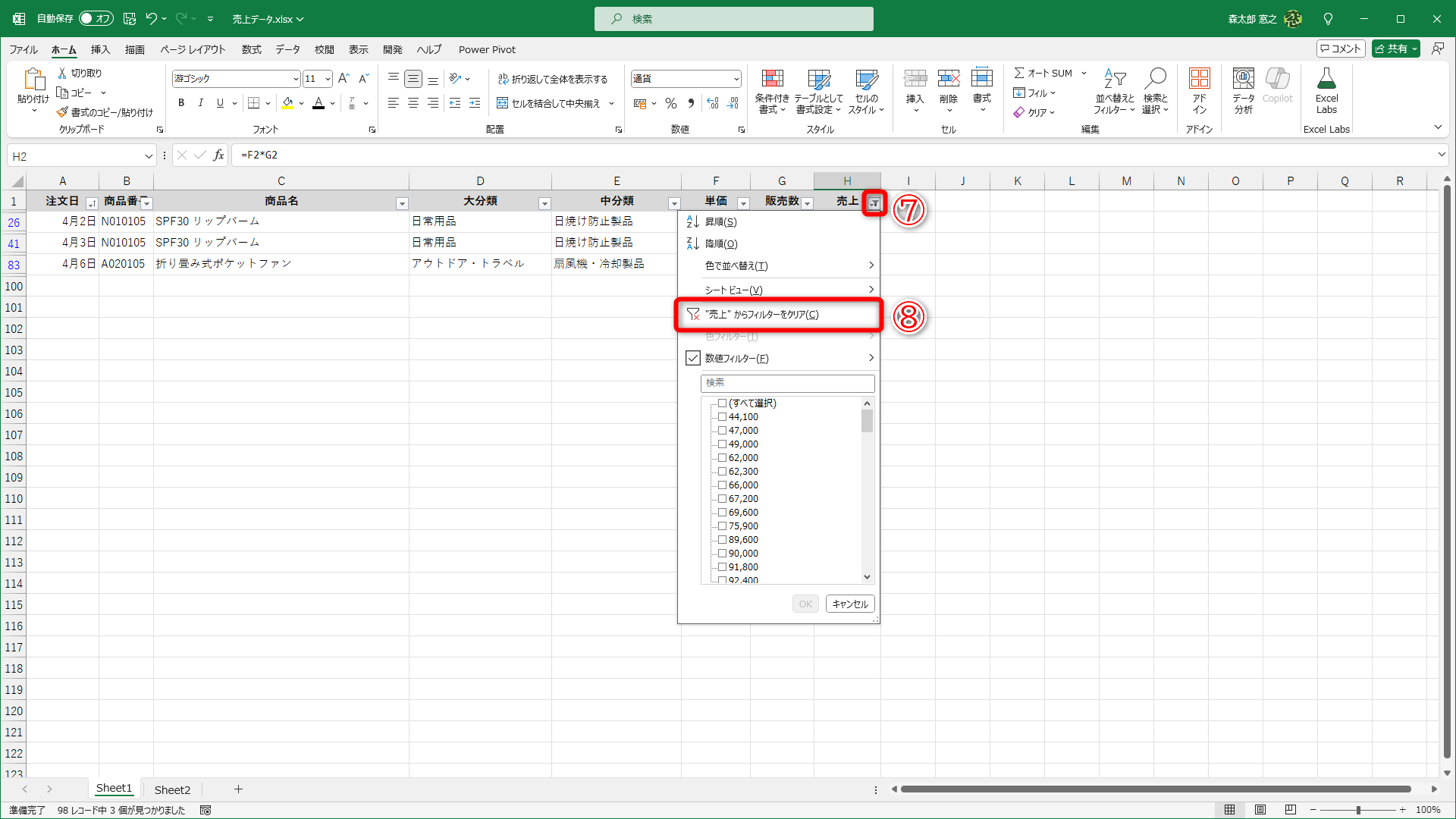Check the (すべて選択) checkbox
This screenshot has height=819, width=1456.
(723, 403)
